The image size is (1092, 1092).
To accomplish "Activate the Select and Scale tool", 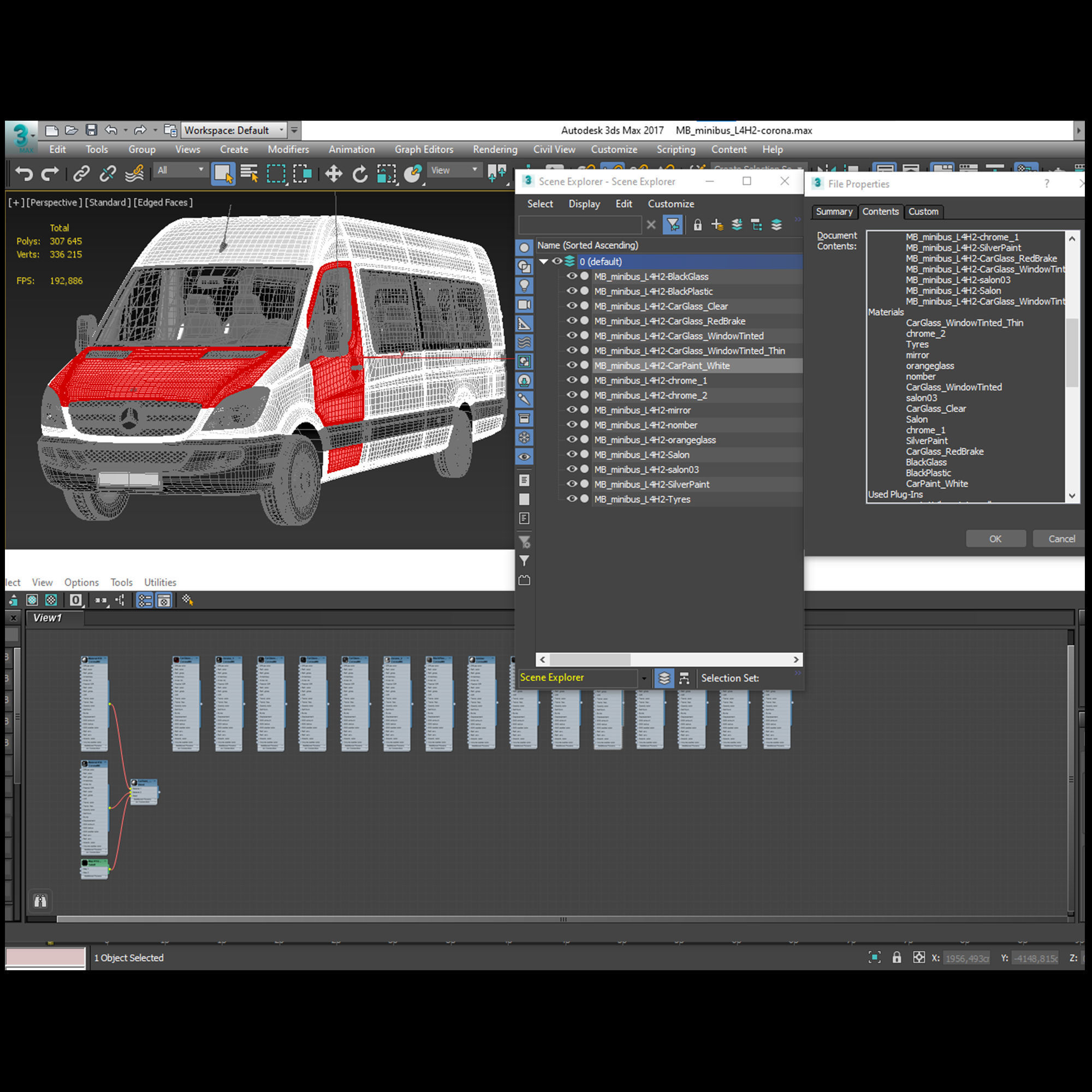I will (387, 174).
